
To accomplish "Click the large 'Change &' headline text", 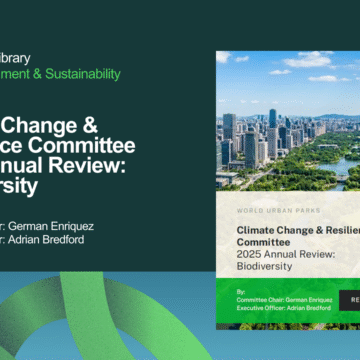I will [49, 125].
